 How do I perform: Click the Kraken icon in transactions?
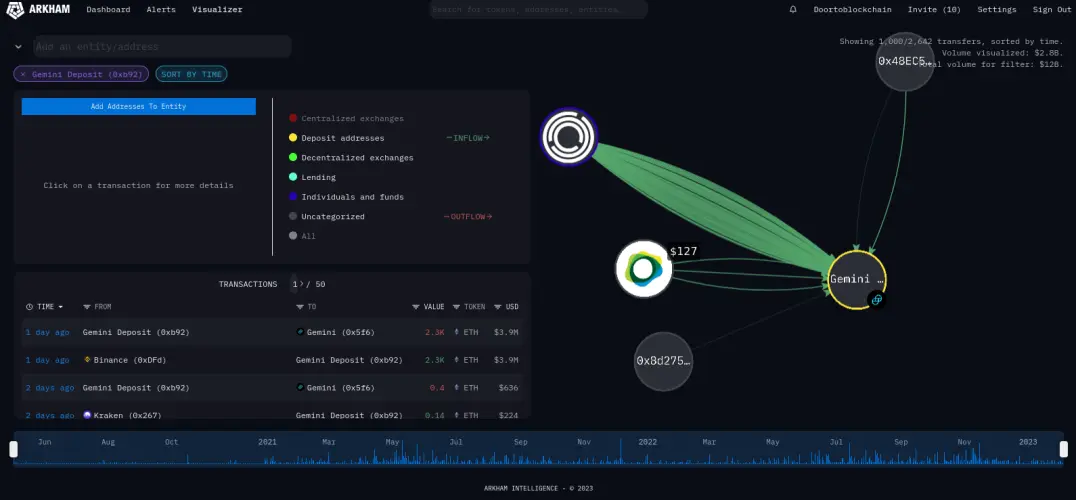pyautogui.click(x=87, y=415)
